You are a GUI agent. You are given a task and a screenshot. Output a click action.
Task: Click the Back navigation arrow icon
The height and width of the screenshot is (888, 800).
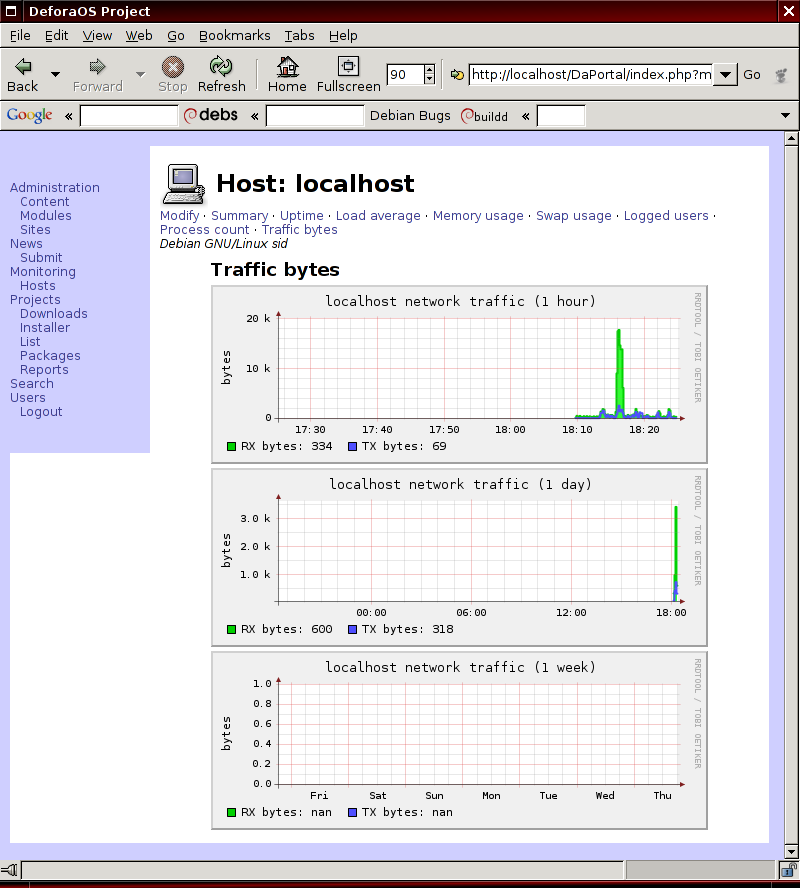click(22, 67)
